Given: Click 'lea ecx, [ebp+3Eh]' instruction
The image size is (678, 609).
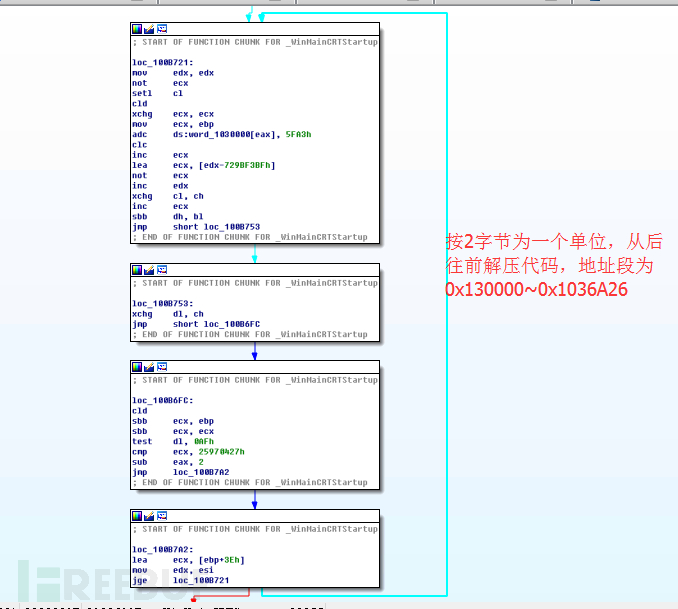Looking at the screenshot, I should pyautogui.click(x=189, y=560).
